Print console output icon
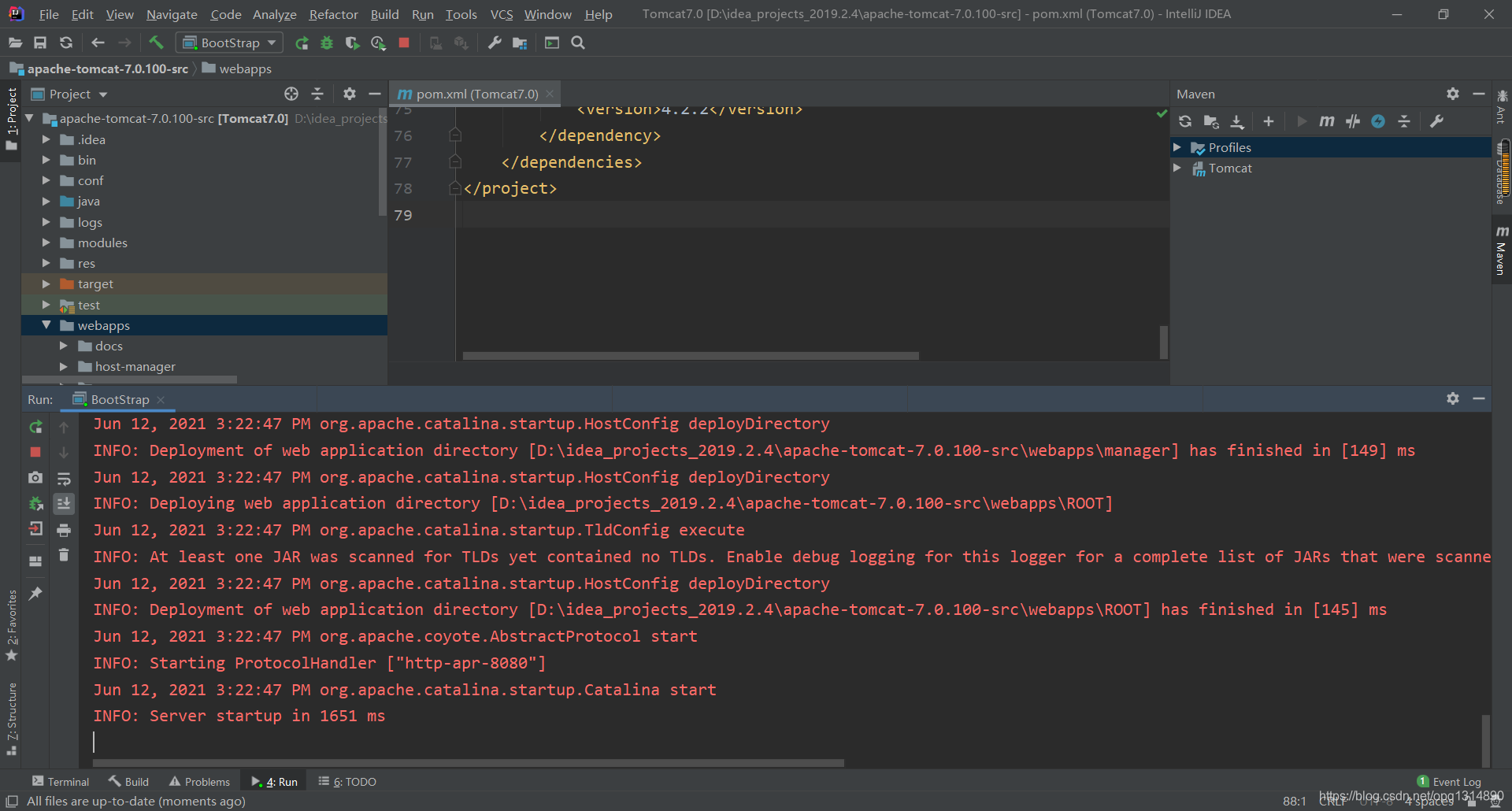Image resolution: width=1512 pixels, height=811 pixels. pos(64,530)
